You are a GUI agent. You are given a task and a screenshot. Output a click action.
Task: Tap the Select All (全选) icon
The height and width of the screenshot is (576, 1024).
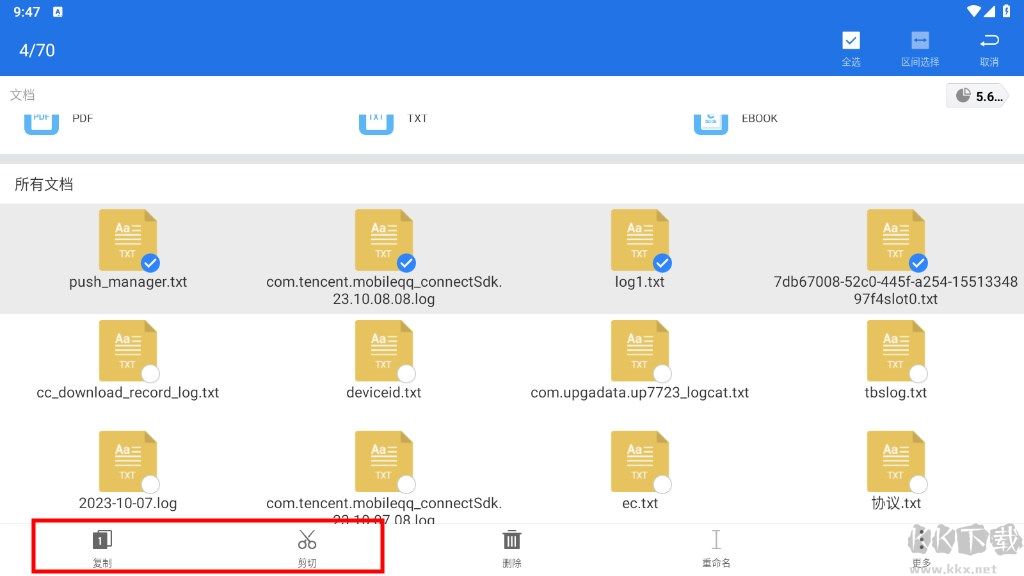[x=851, y=41]
